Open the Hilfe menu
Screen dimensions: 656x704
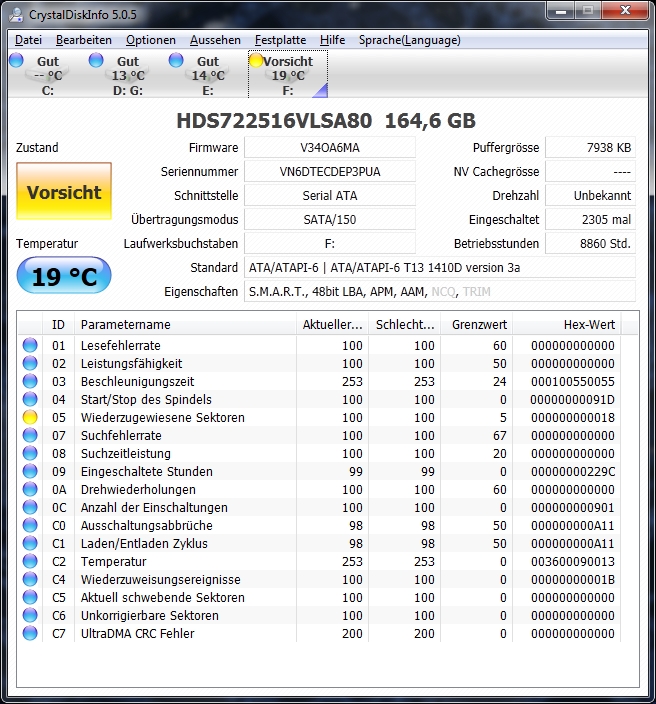pos(332,40)
